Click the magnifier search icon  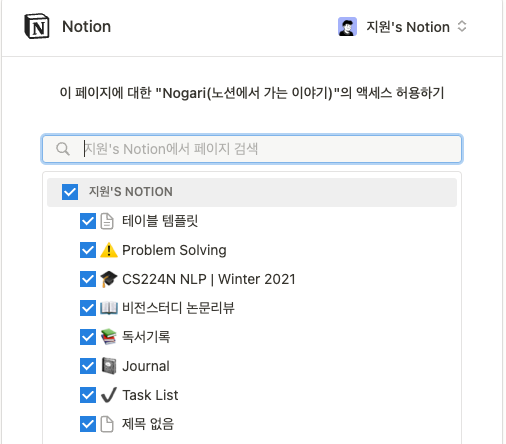click(x=63, y=149)
